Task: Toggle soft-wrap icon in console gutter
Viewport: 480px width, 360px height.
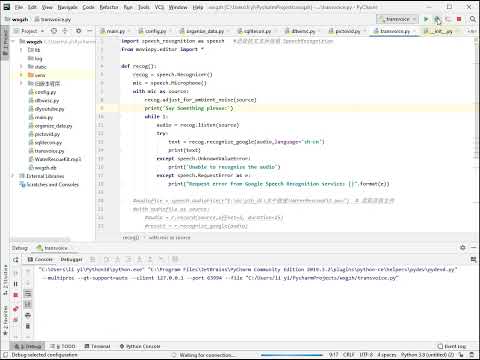Action: [28, 294]
